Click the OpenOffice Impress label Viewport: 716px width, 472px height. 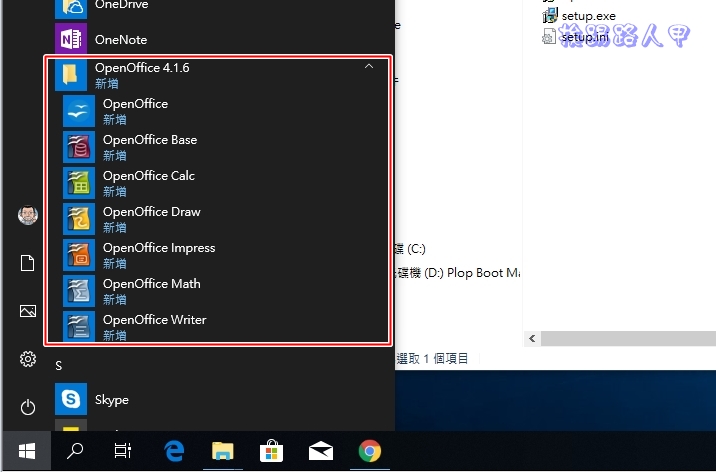(x=159, y=248)
